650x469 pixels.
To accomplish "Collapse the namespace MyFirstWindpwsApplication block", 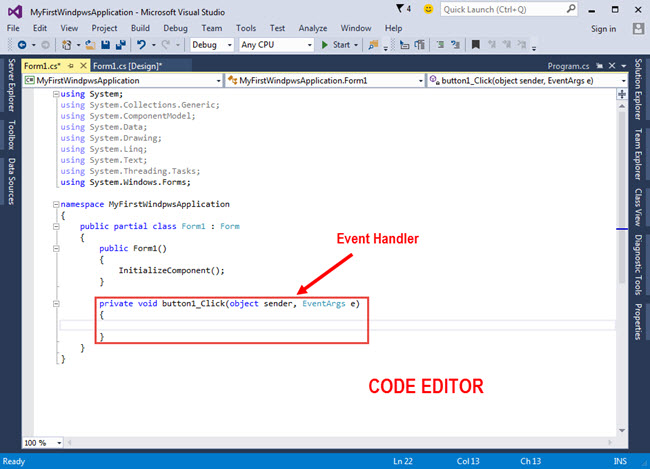I will 56,204.
